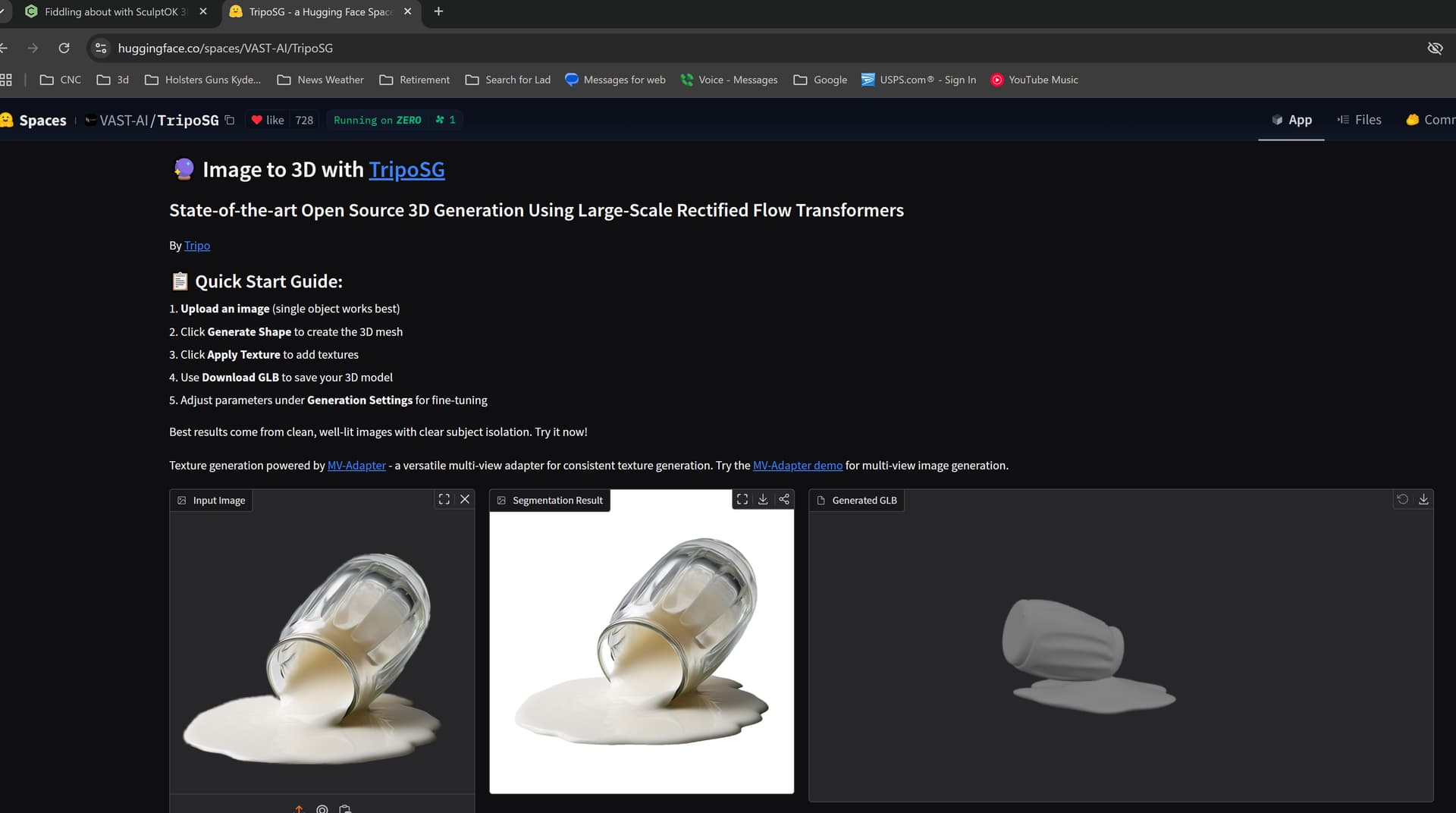Go forward in browser history

coord(33,48)
